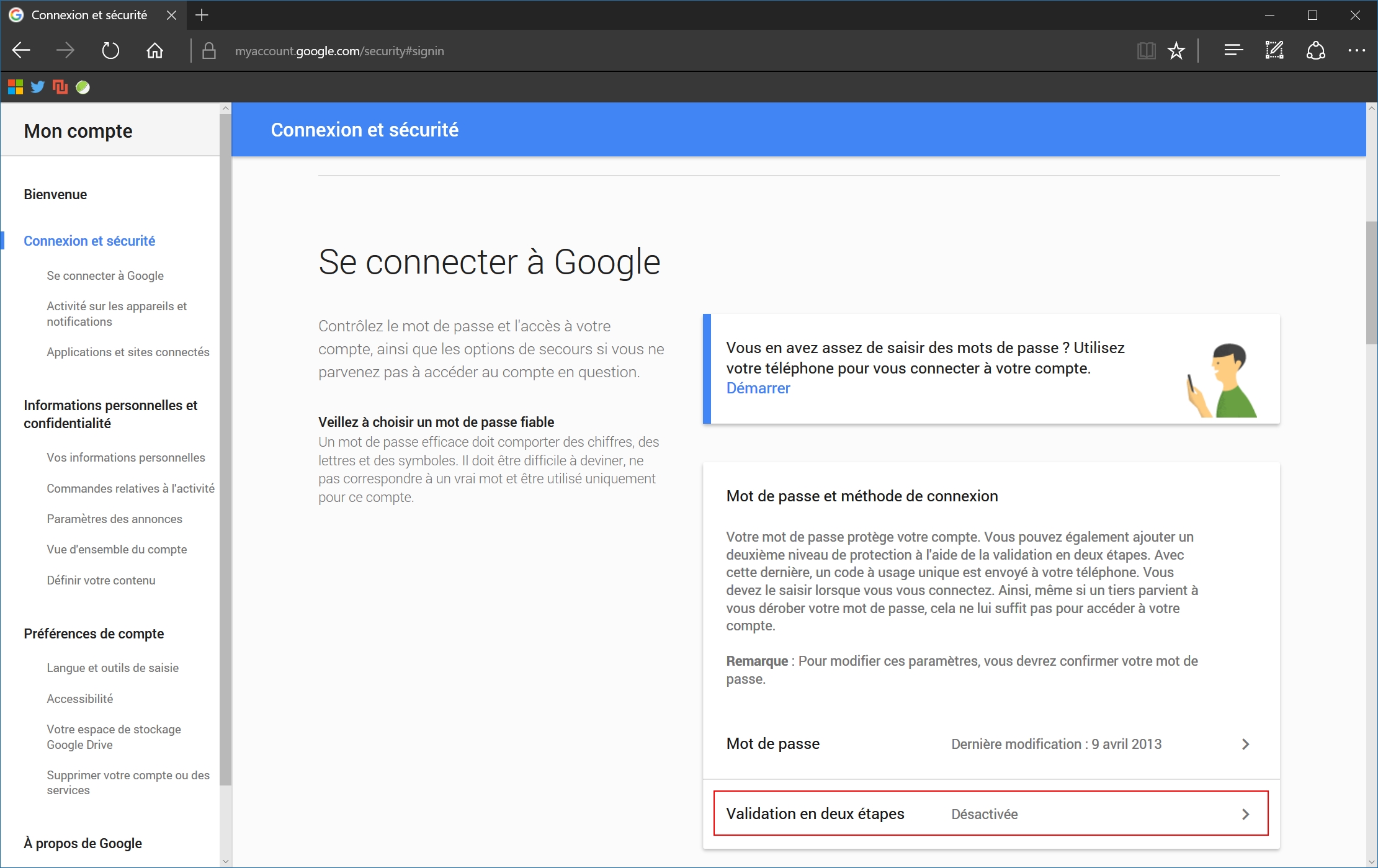Open Informations personnelles et confidentialité section
This screenshot has height=868, width=1378.
click(110, 414)
